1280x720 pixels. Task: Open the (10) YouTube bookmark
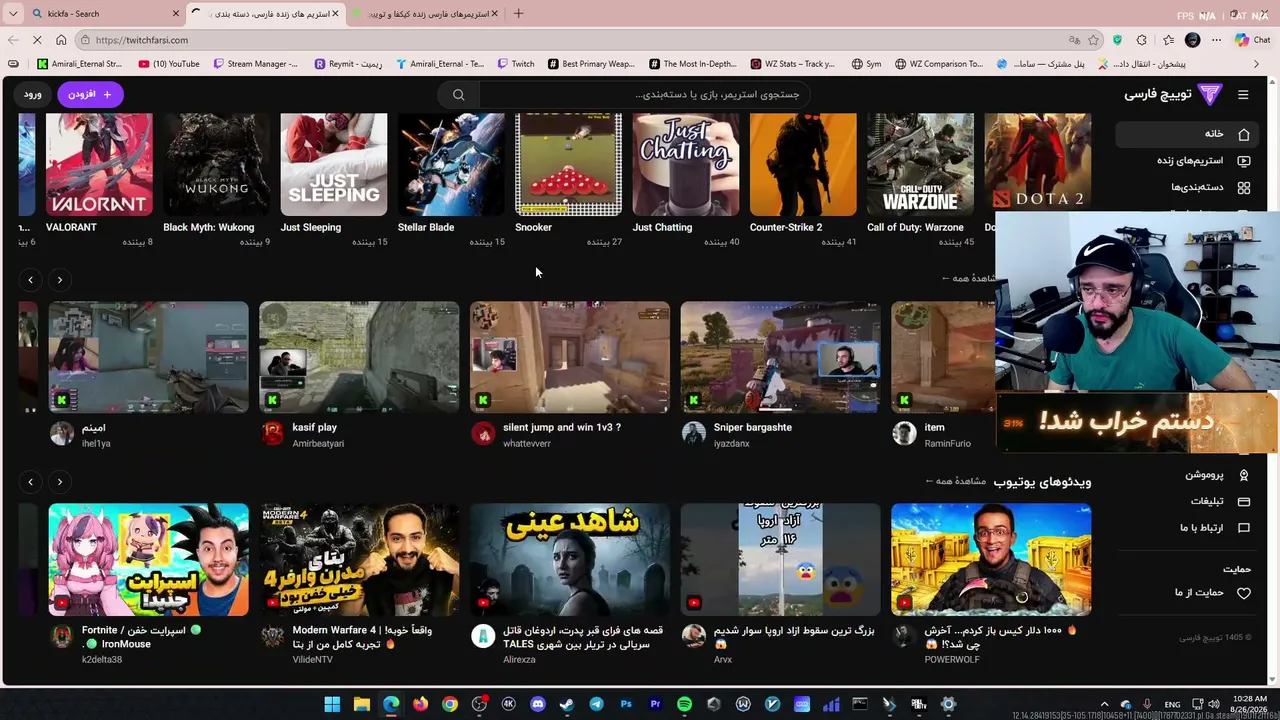(x=169, y=64)
